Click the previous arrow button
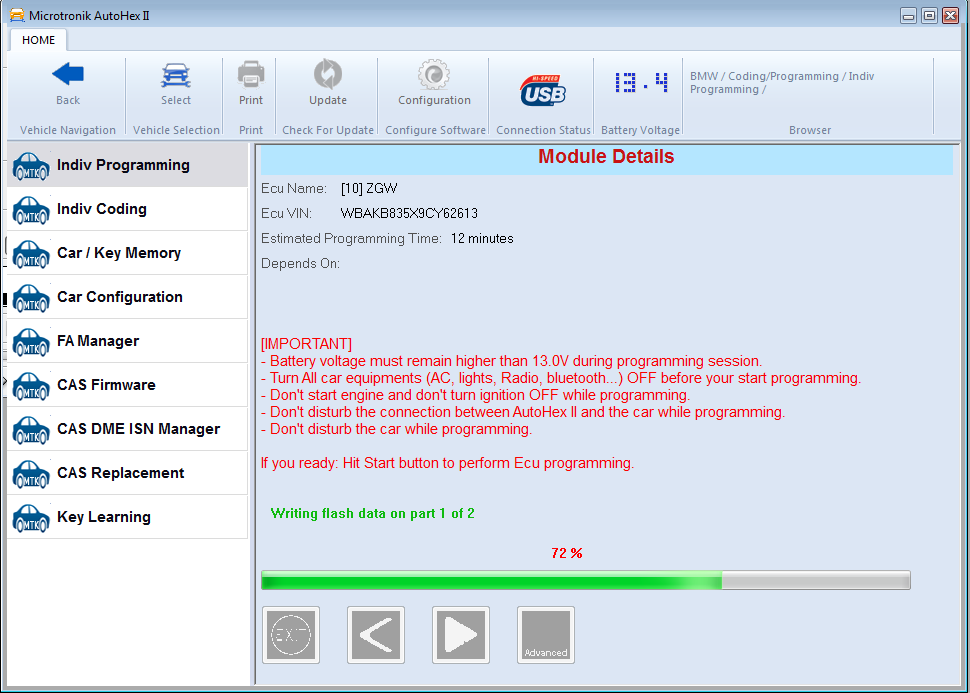 [x=376, y=635]
